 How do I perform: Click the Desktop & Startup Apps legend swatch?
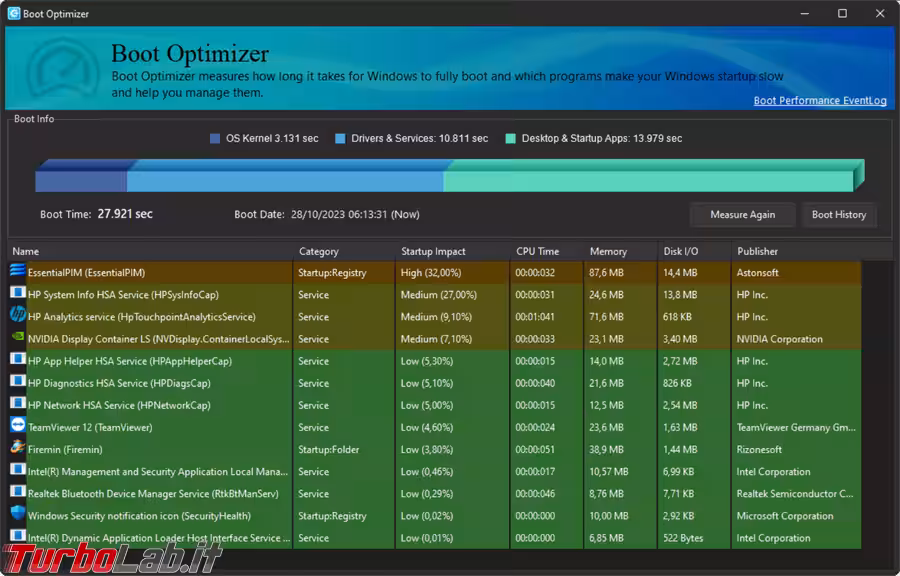pyautogui.click(x=511, y=139)
